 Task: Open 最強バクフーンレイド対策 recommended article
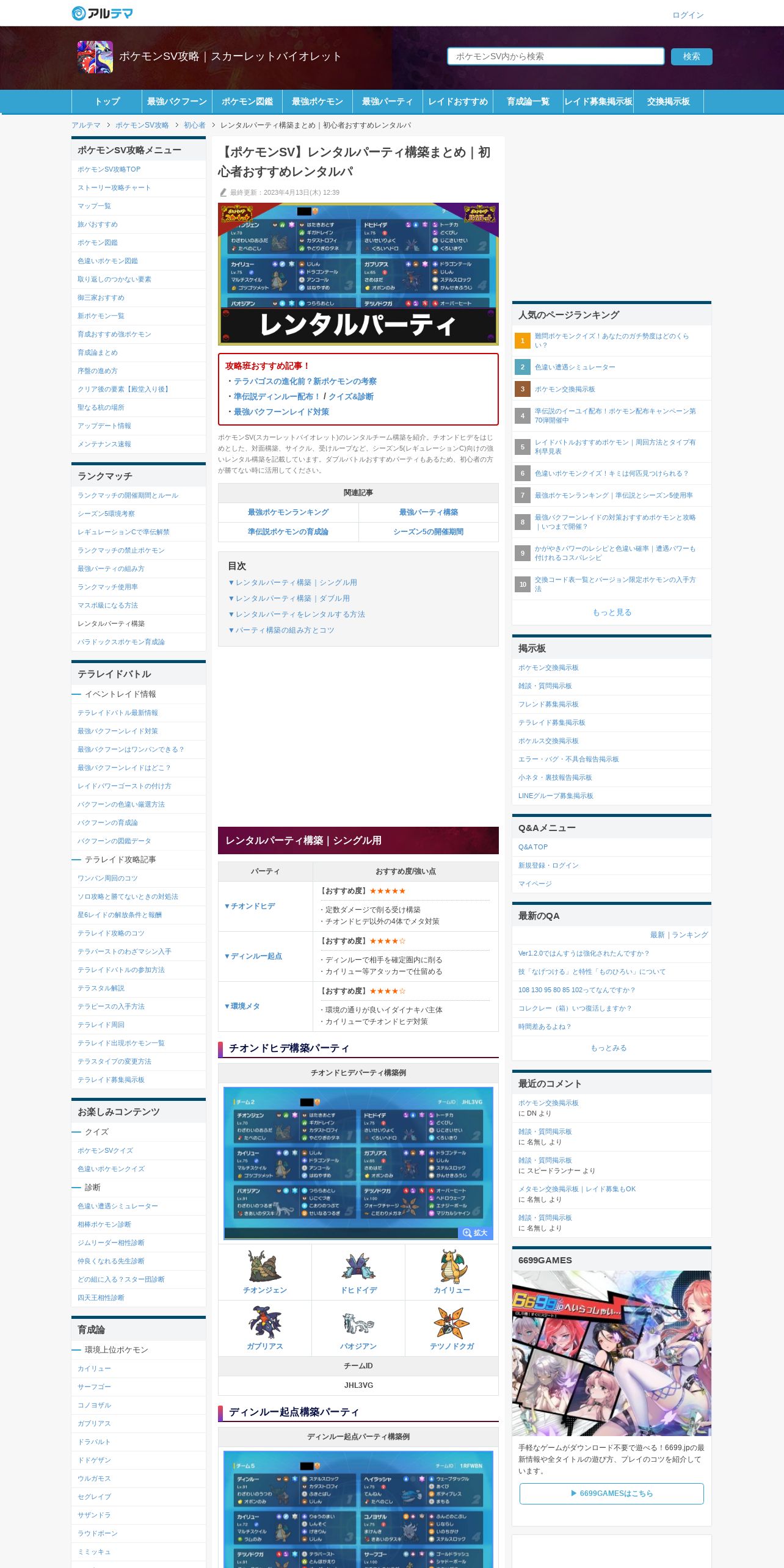281,412
